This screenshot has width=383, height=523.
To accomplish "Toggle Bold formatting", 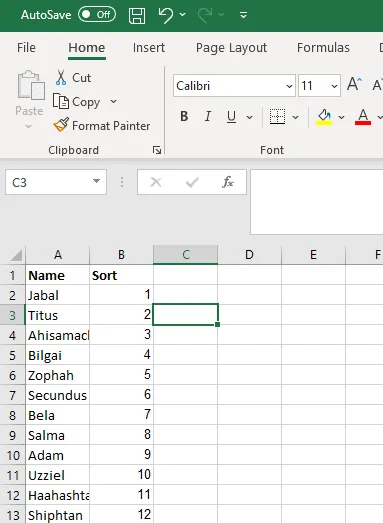I will pos(184,116).
